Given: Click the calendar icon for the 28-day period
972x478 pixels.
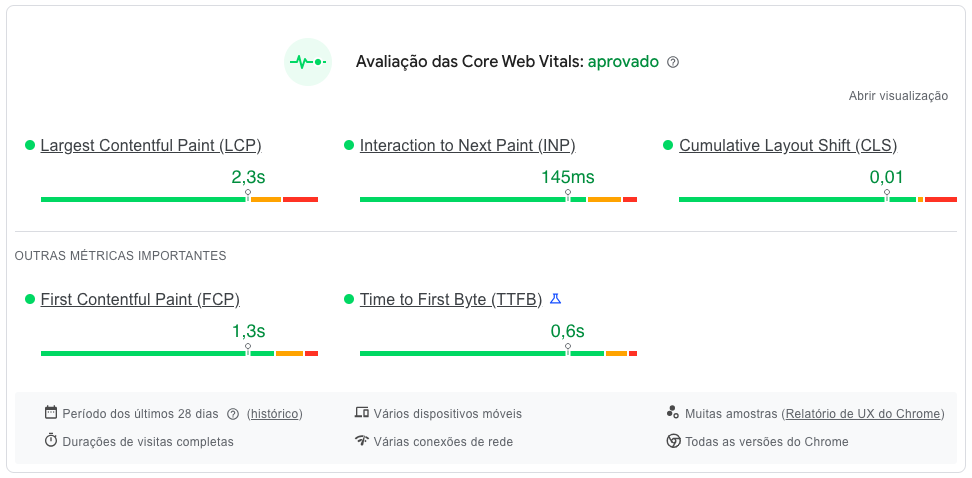Looking at the screenshot, I should [x=51, y=413].
